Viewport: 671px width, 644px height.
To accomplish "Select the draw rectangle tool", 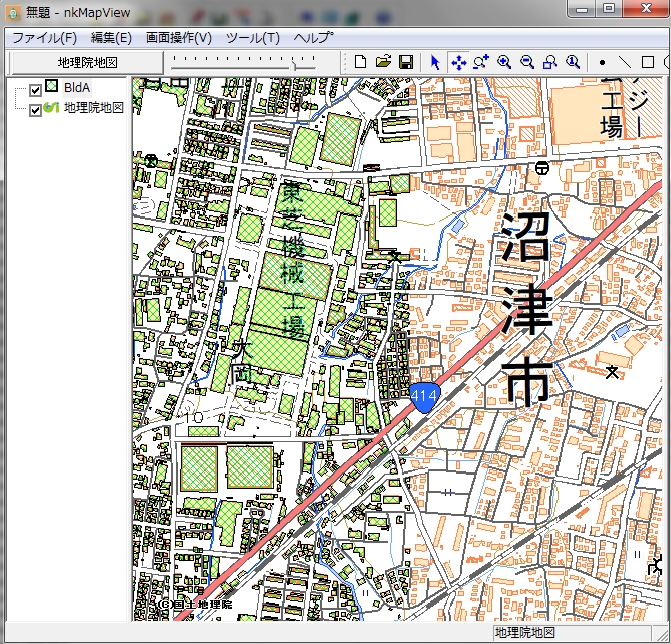I will click(x=648, y=62).
